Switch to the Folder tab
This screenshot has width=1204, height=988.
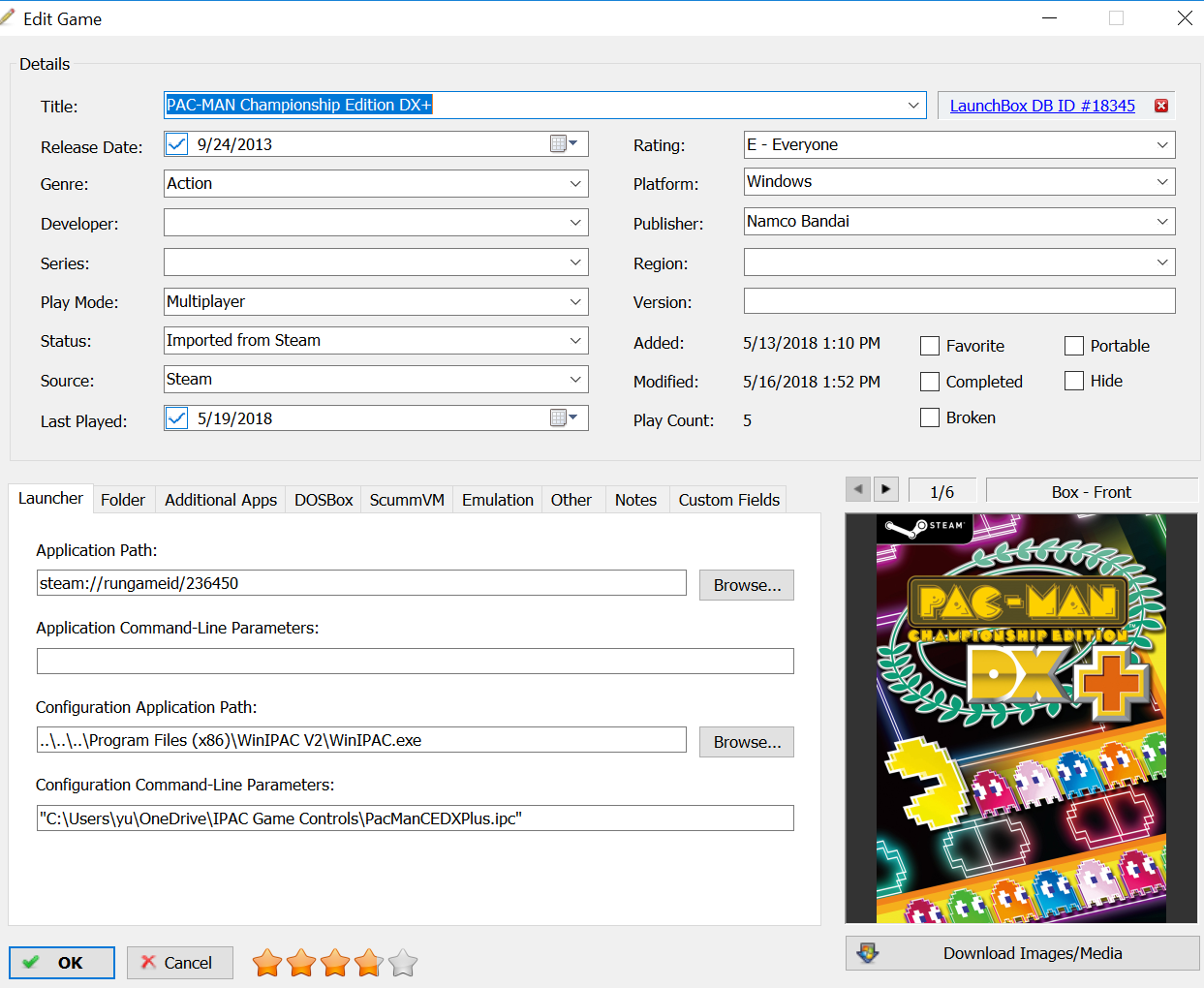[x=123, y=500]
